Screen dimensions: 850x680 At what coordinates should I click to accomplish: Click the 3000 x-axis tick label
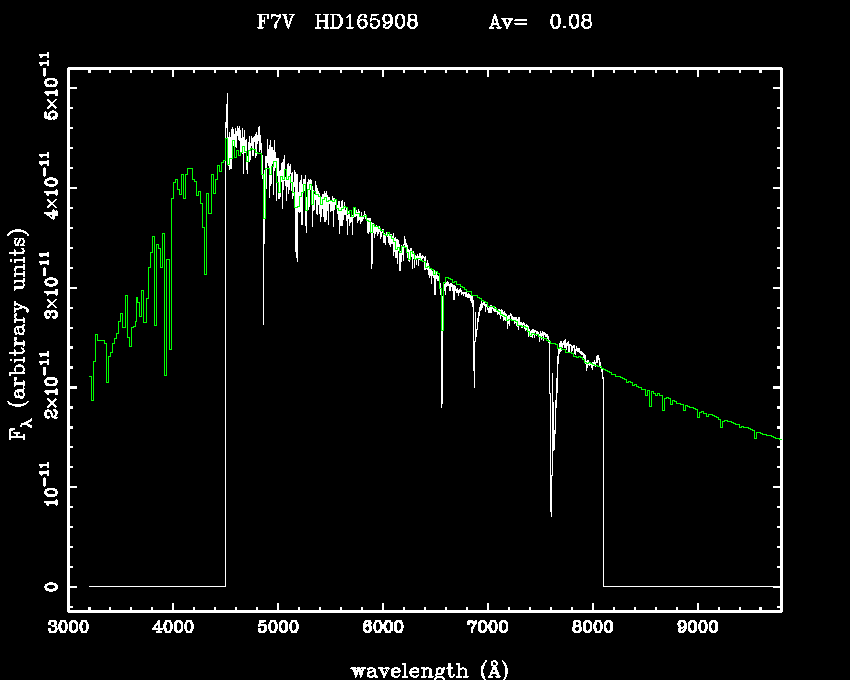pyautogui.click(x=68, y=628)
